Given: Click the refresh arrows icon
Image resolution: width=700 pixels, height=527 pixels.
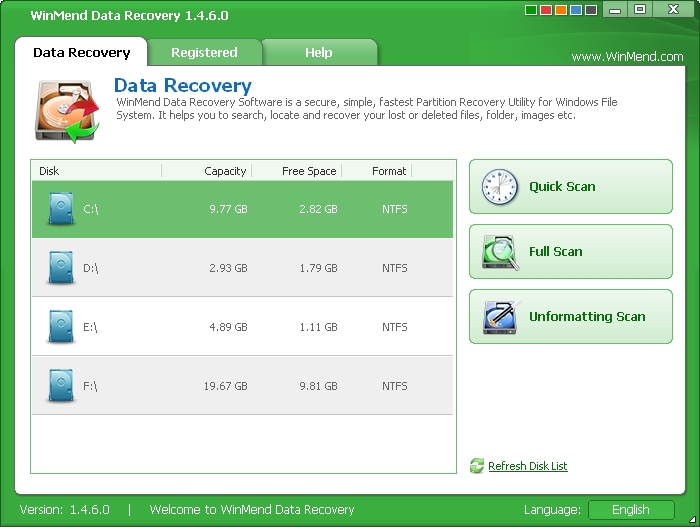Looking at the screenshot, I should pos(477,466).
